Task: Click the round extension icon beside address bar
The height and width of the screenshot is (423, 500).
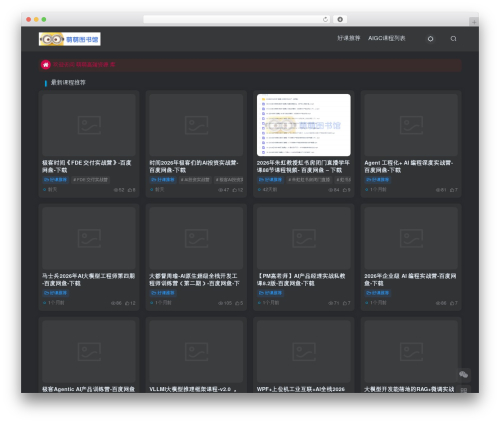Action: (340, 19)
